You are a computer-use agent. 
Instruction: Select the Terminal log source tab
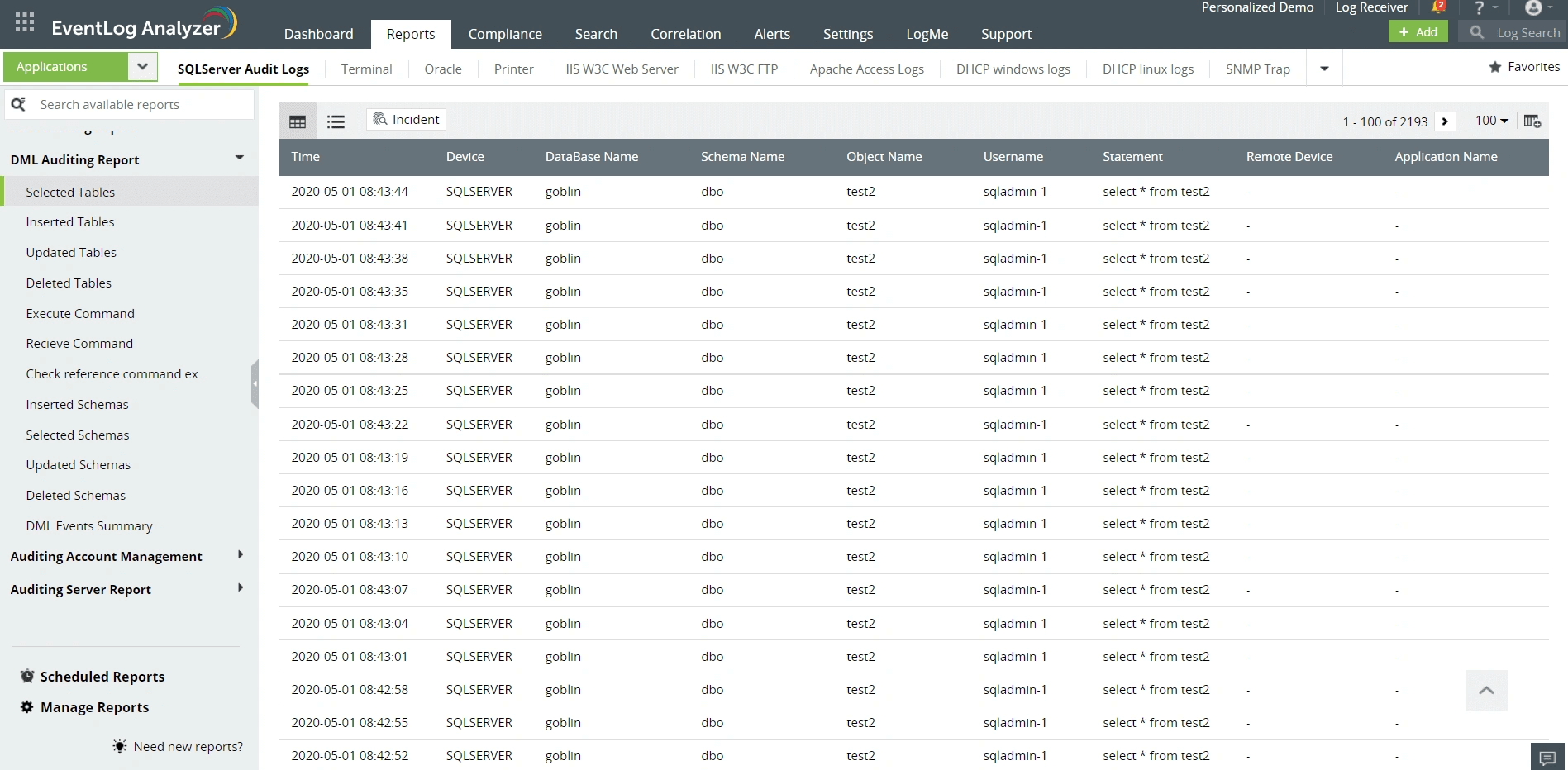click(367, 69)
